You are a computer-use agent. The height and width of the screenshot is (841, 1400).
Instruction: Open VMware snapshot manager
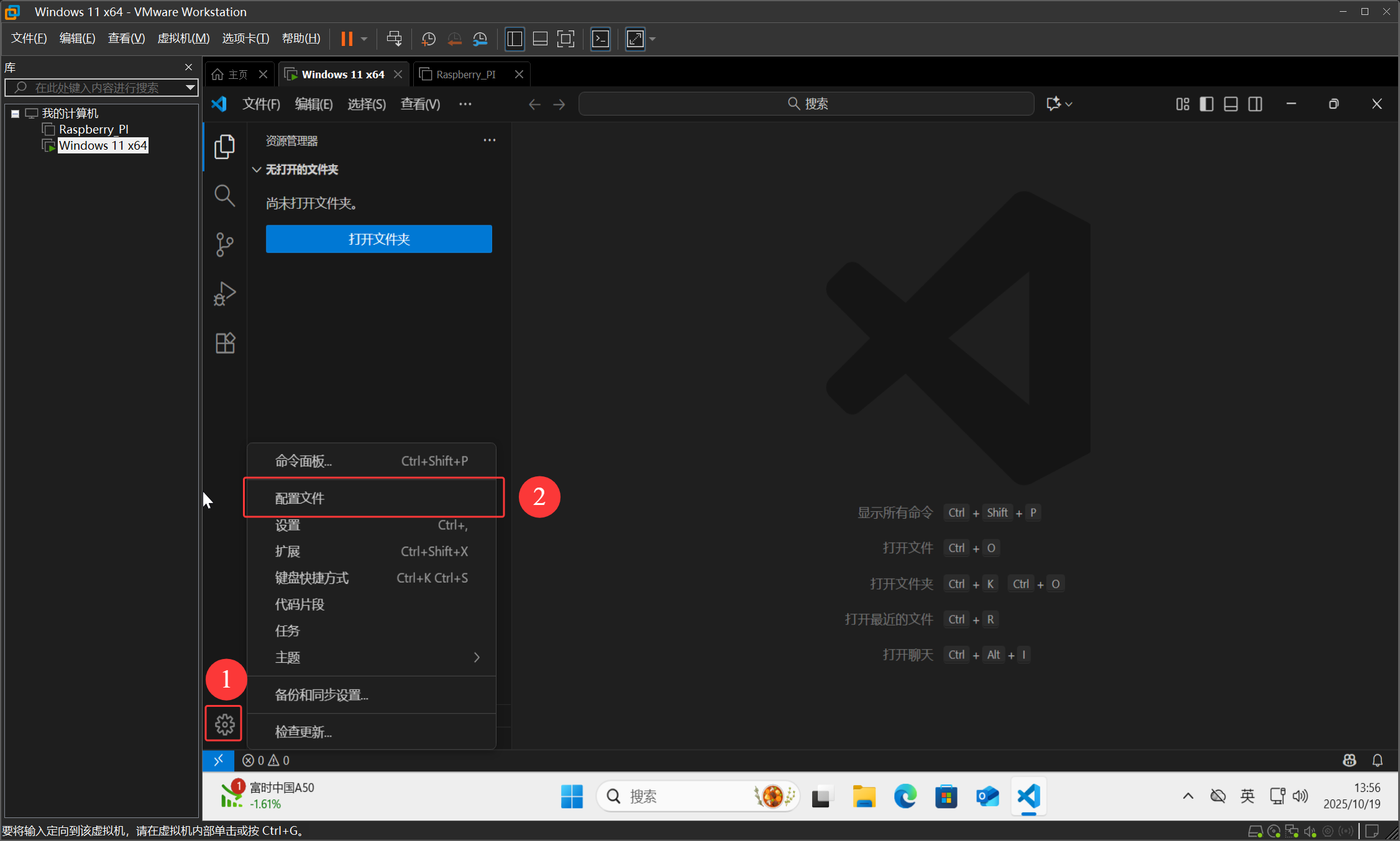[x=480, y=39]
